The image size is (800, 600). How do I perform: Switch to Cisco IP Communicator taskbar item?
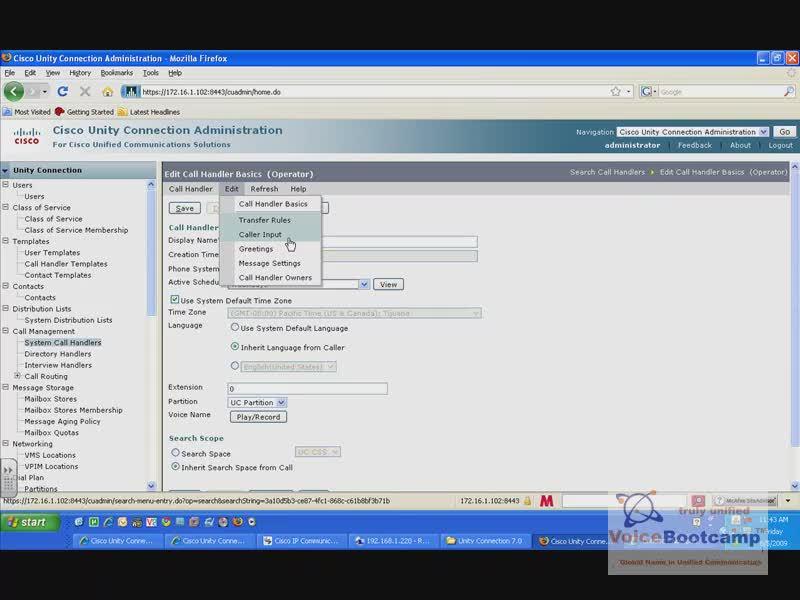click(300, 541)
